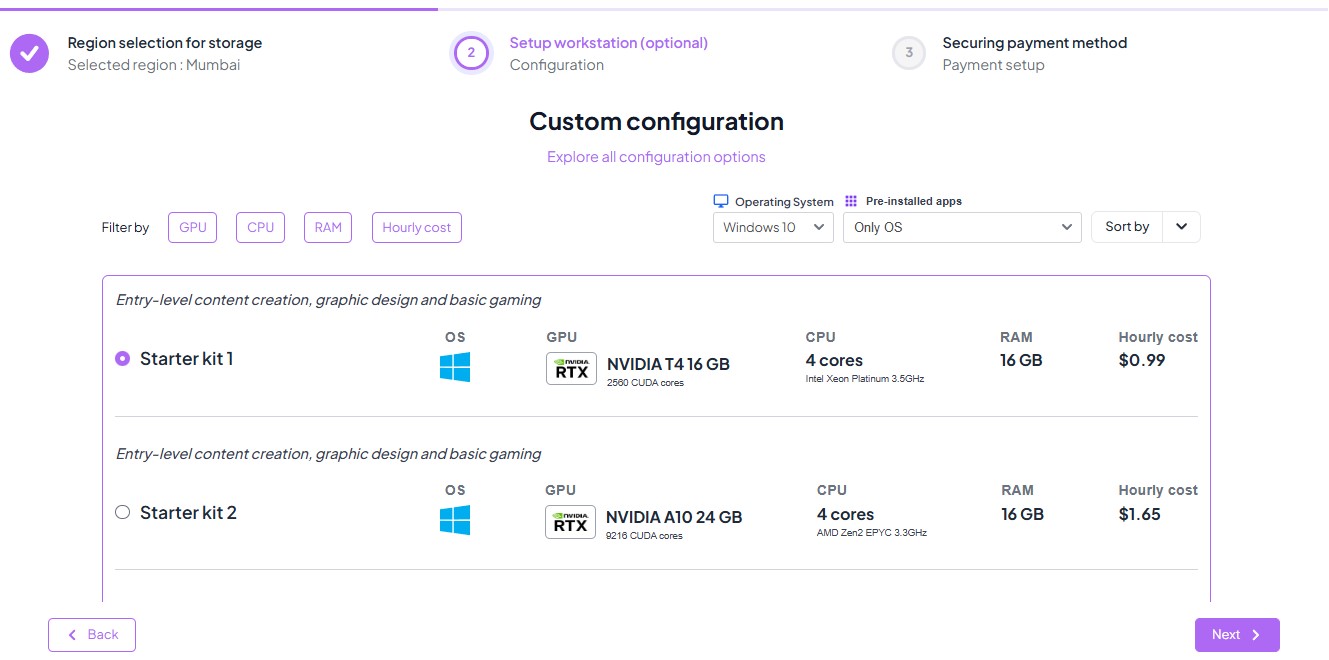This screenshot has width=1329, height=660.
Task: Click the NVIDIA RTX badge for Starter kit 1
Action: pyautogui.click(x=570, y=368)
